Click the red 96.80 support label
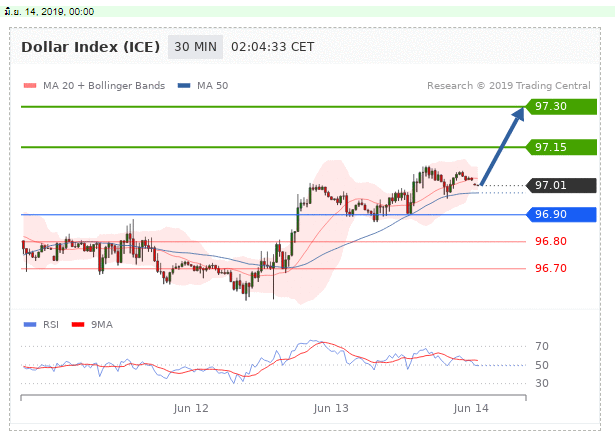This screenshot has width=615, height=444. tap(551, 241)
